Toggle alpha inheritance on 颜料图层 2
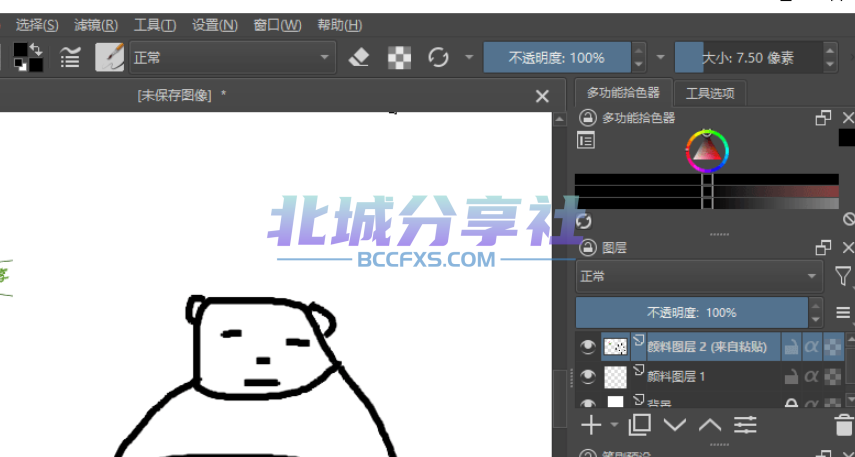Image resolution: width=855 pixels, height=457 pixels. [811, 346]
